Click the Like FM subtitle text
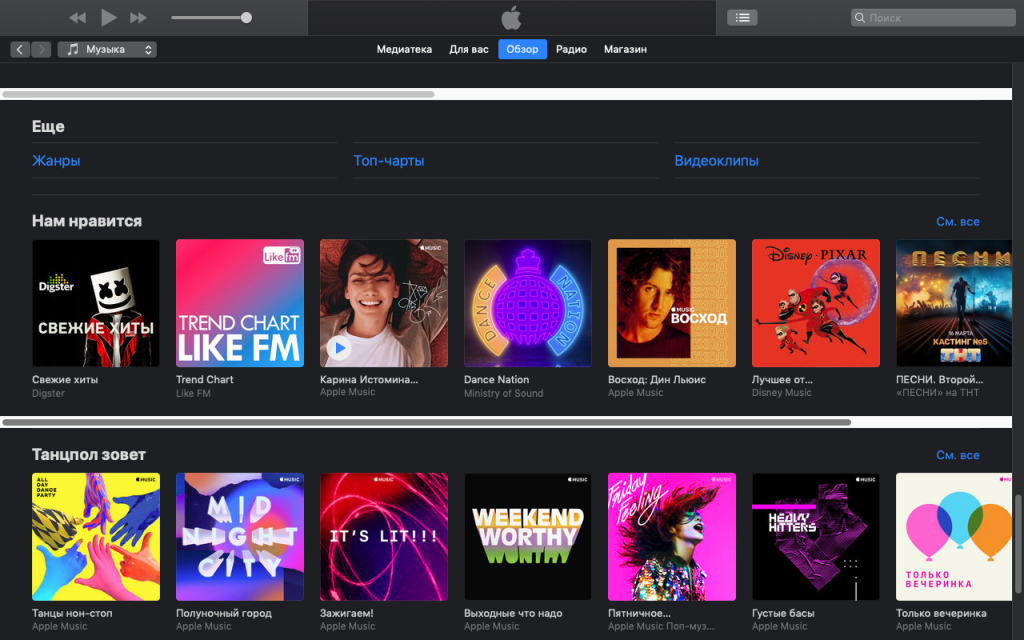 (193, 393)
